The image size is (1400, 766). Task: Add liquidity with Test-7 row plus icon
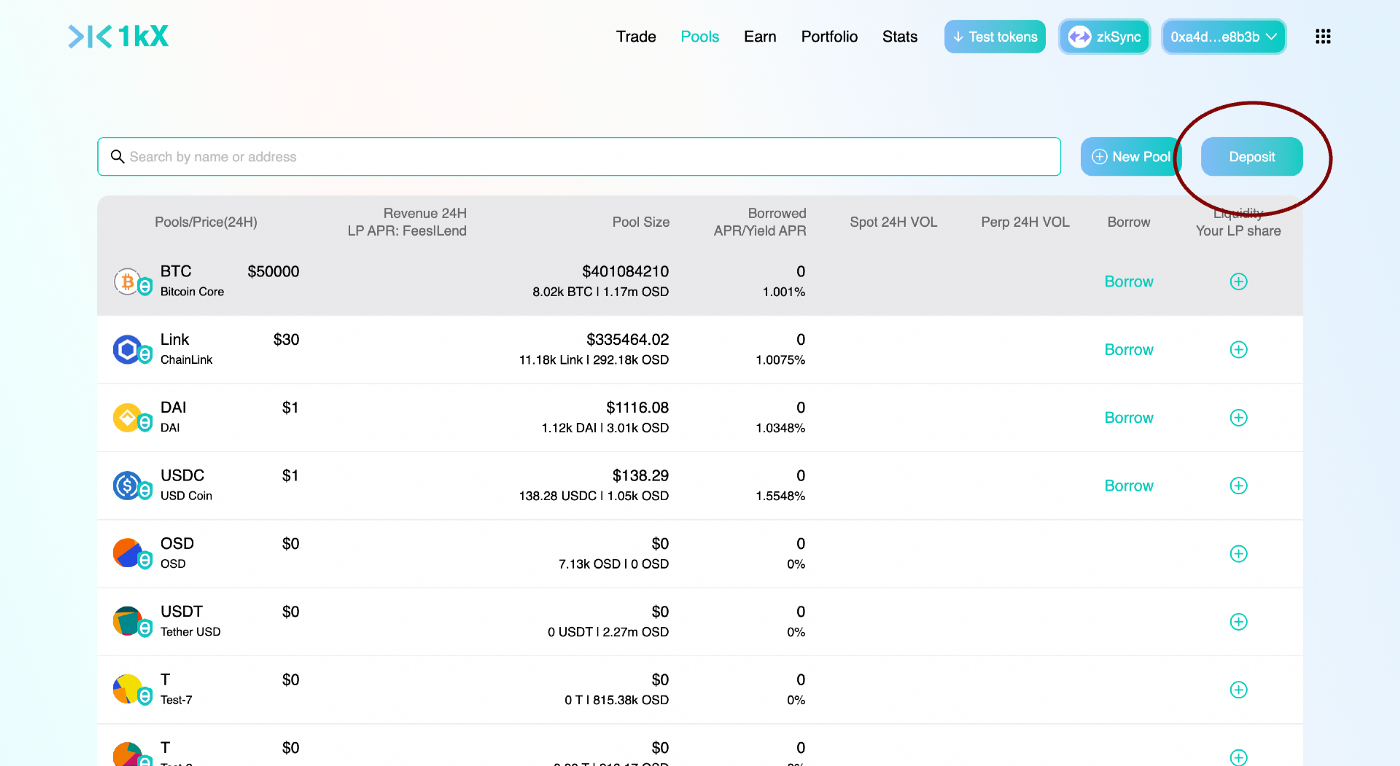pos(1238,690)
